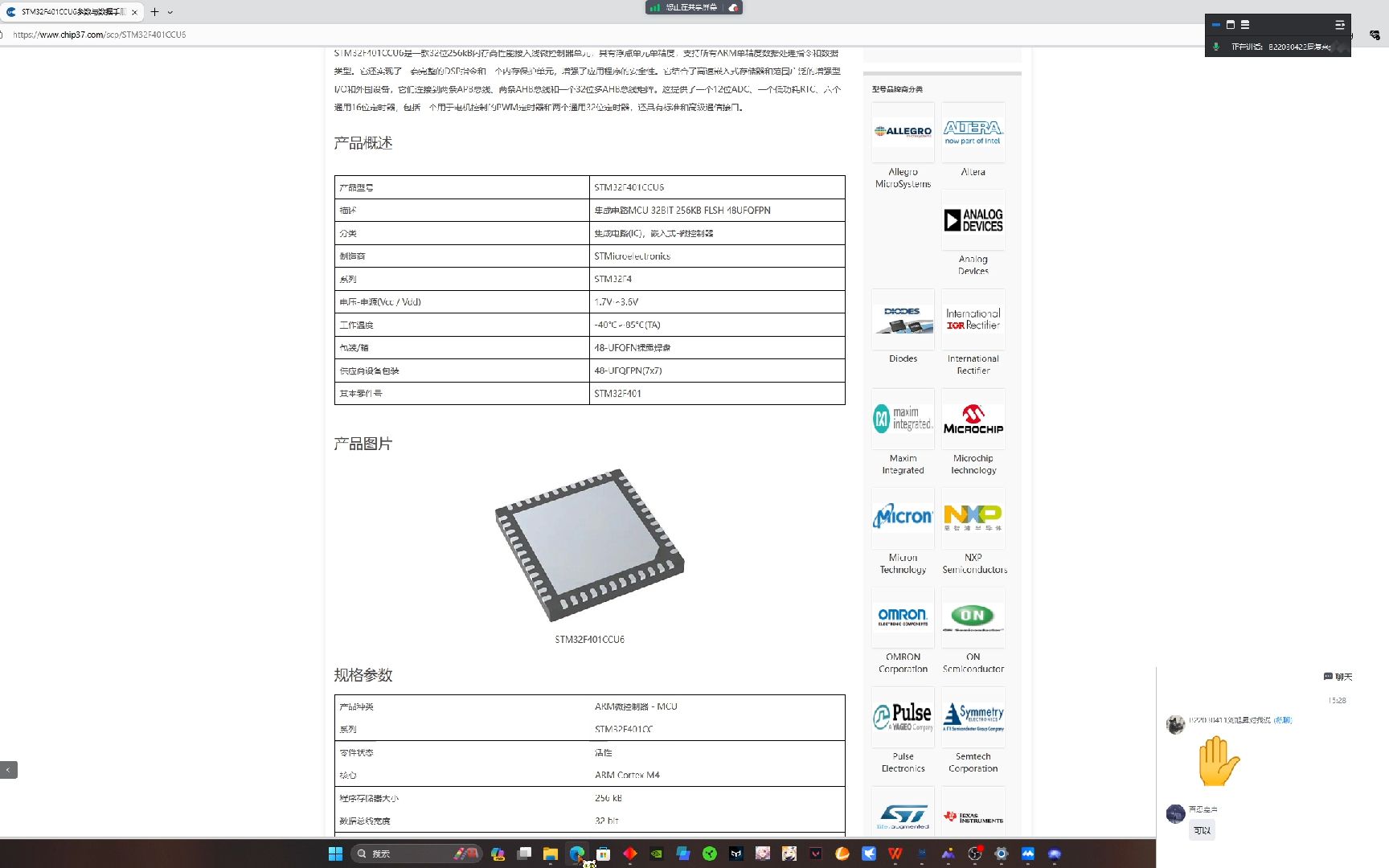Open the green Razer taskbar icon

tap(710, 854)
